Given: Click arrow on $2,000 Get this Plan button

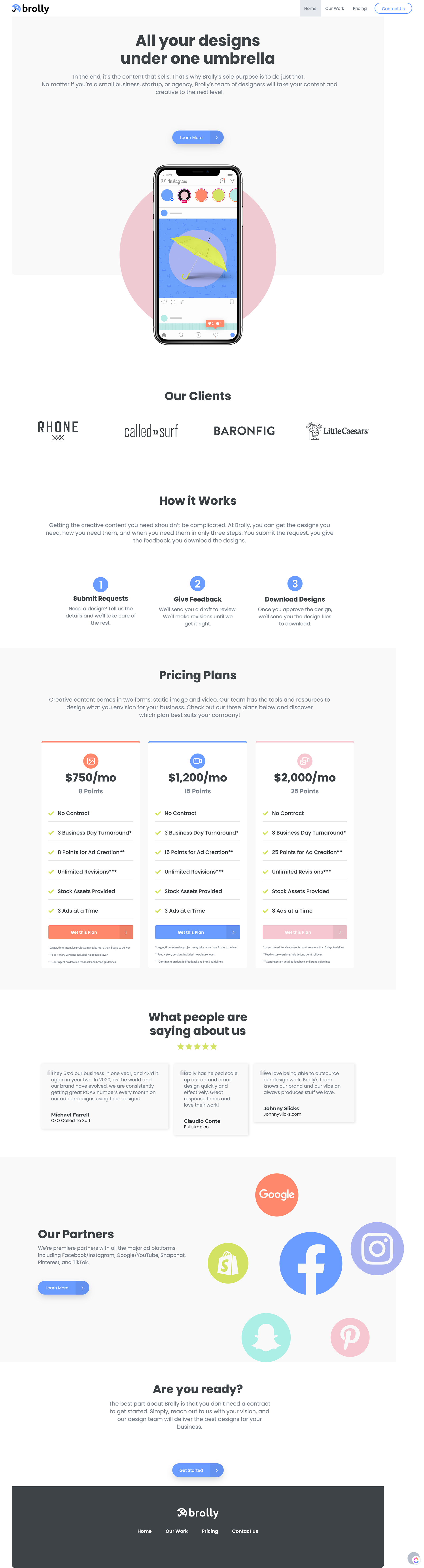Looking at the screenshot, I should click(x=340, y=932).
